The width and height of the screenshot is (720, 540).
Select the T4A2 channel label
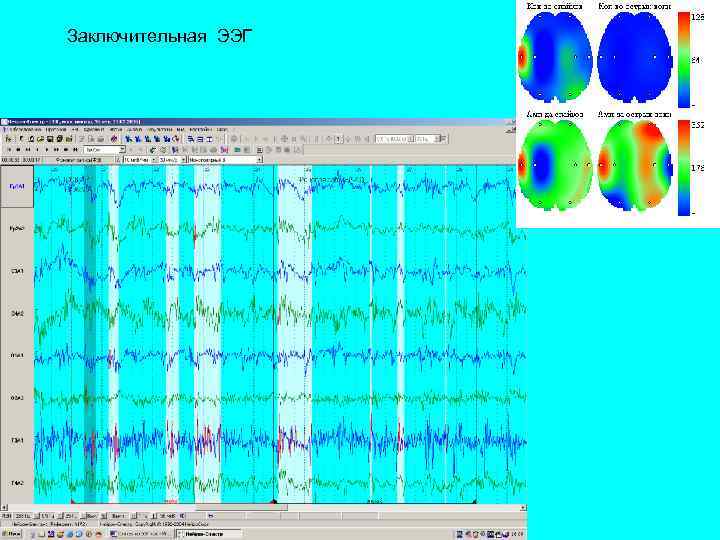[x=17, y=483]
